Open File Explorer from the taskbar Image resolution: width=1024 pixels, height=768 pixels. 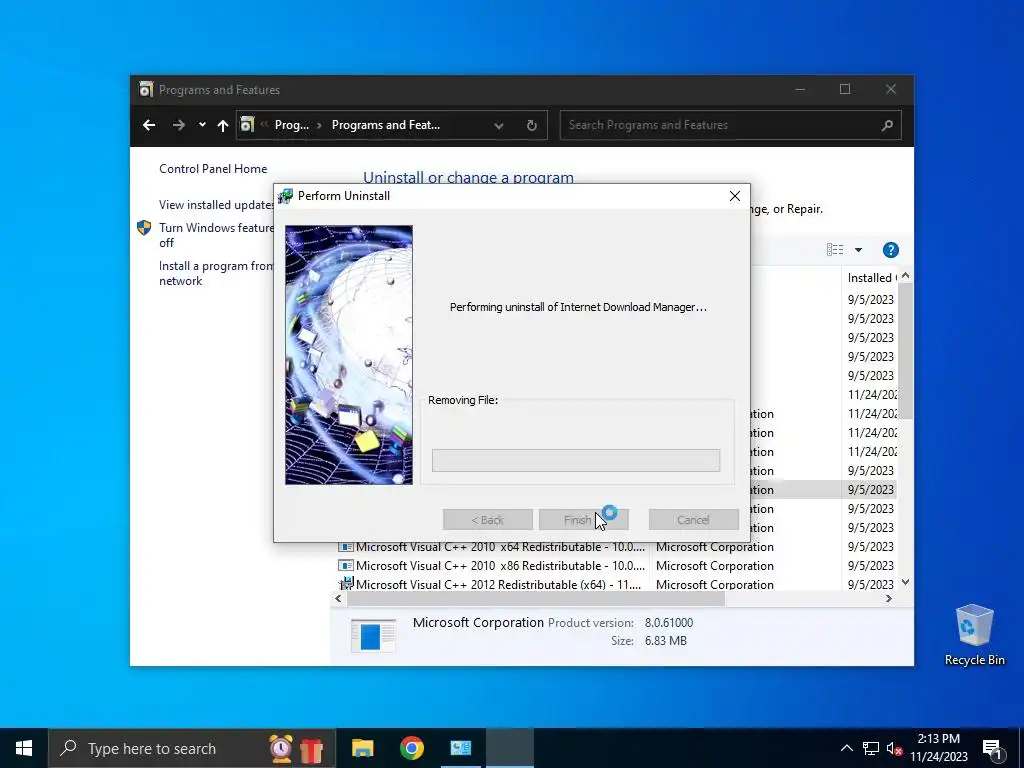pyautogui.click(x=362, y=748)
